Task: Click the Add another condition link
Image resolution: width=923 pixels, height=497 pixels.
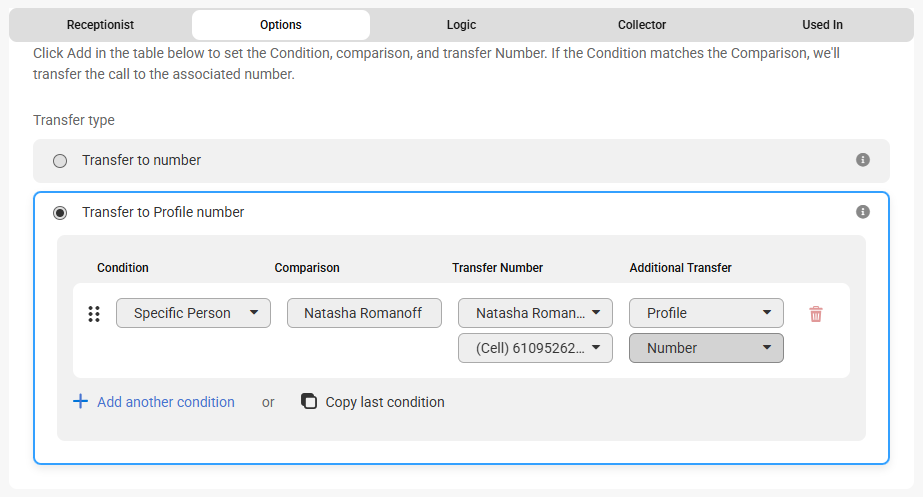Action: click(x=166, y=402)
